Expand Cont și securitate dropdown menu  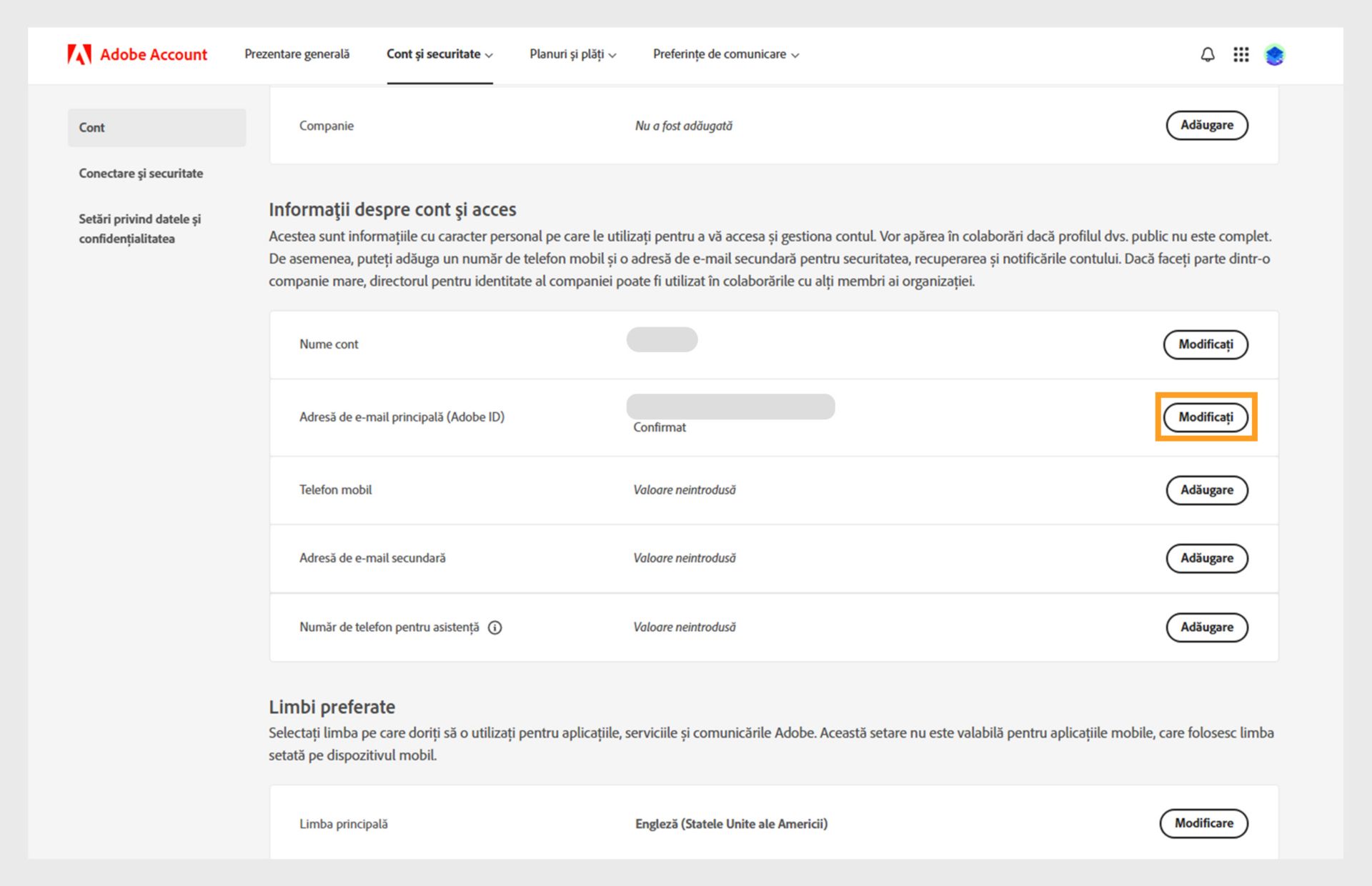point(439,54)
